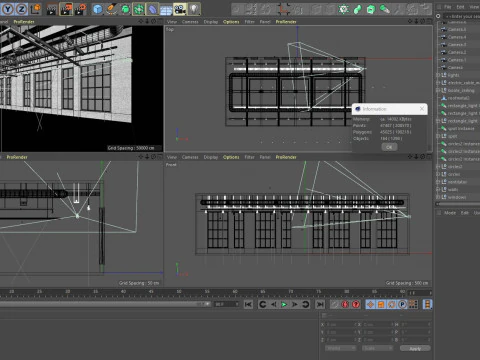The height and width of the screenshot is (360, 480).
Task: Toggle rotation keyframe recording icon
Action: click(392, 304)
